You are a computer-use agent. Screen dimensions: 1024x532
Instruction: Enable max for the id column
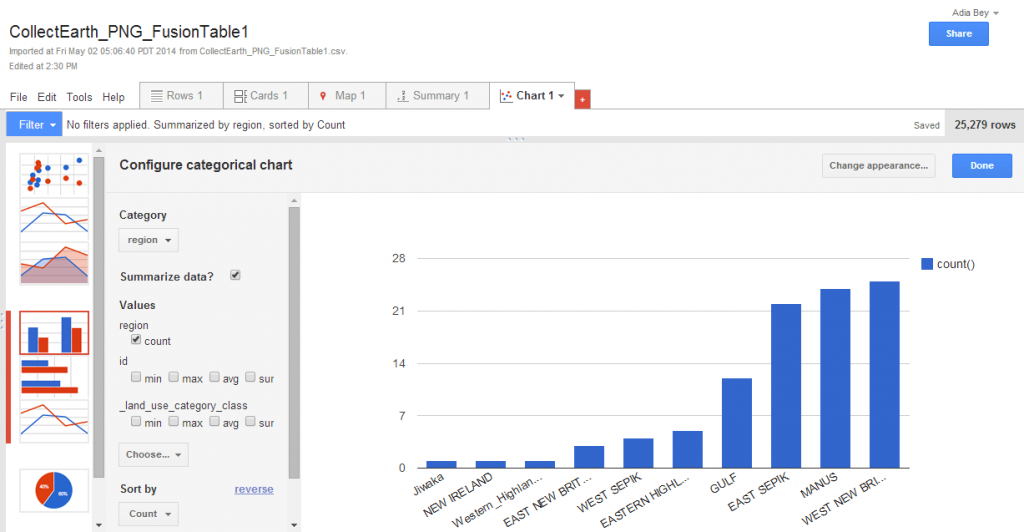pos(174,377)
